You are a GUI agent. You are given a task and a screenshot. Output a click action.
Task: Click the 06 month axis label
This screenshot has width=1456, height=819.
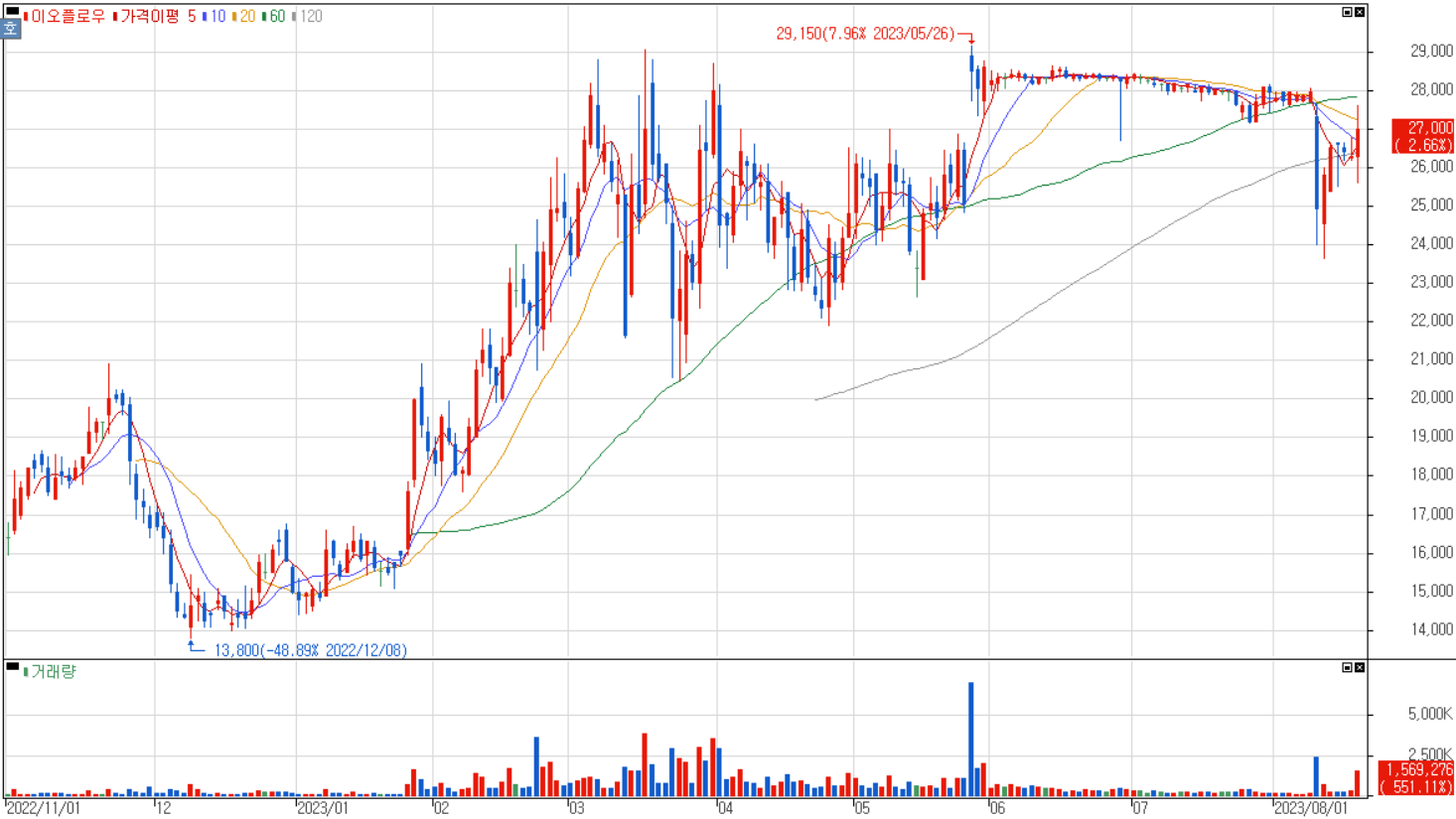click(x=997, y=808)
